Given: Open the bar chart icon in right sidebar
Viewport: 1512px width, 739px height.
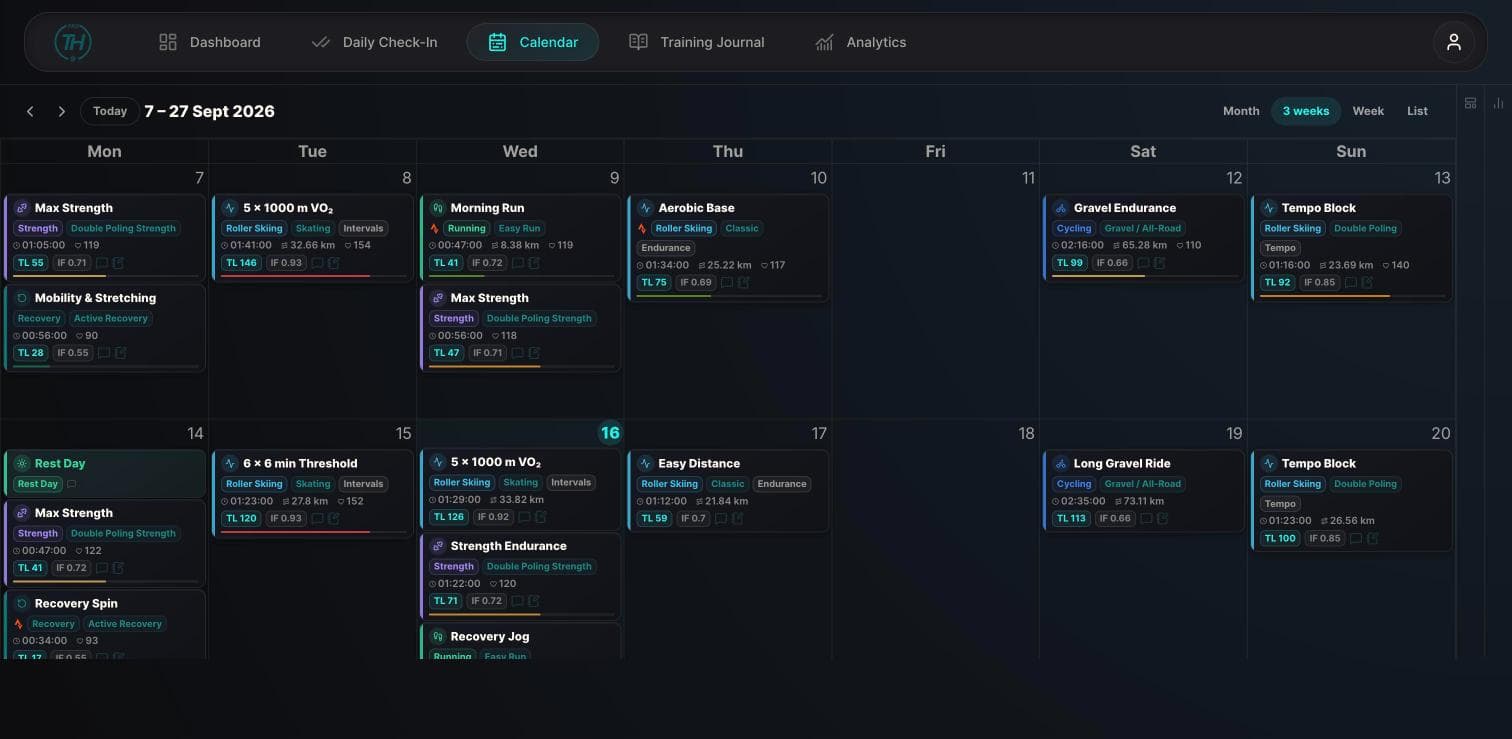Looking at the screenshot, I should coord(1498,103).
